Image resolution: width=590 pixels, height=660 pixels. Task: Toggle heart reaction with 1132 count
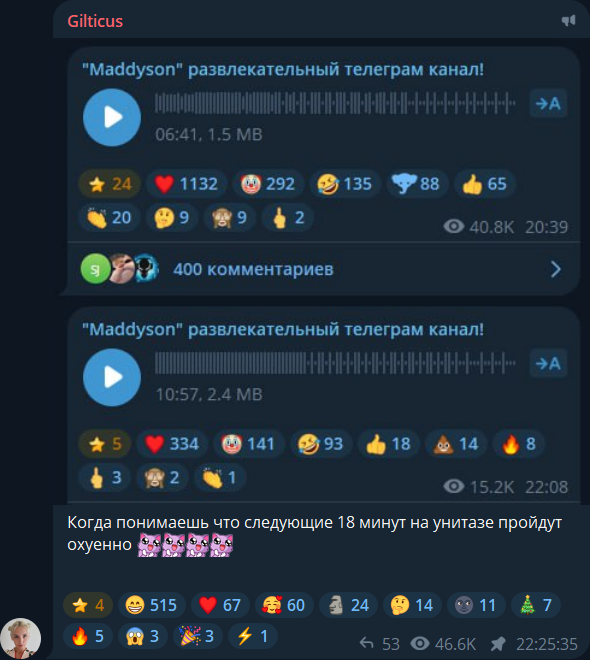[x=187, y=184]
